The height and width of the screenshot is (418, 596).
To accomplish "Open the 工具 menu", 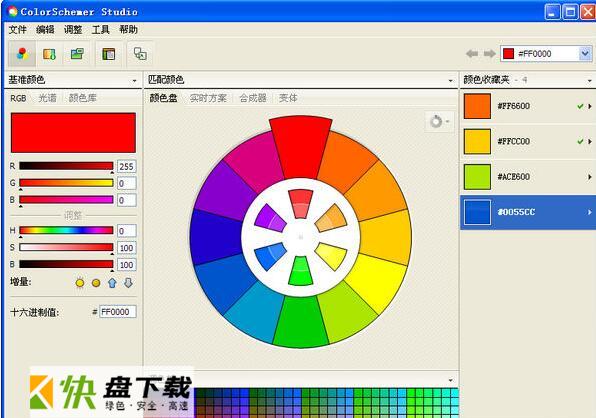I will click(x=101, y=30).
